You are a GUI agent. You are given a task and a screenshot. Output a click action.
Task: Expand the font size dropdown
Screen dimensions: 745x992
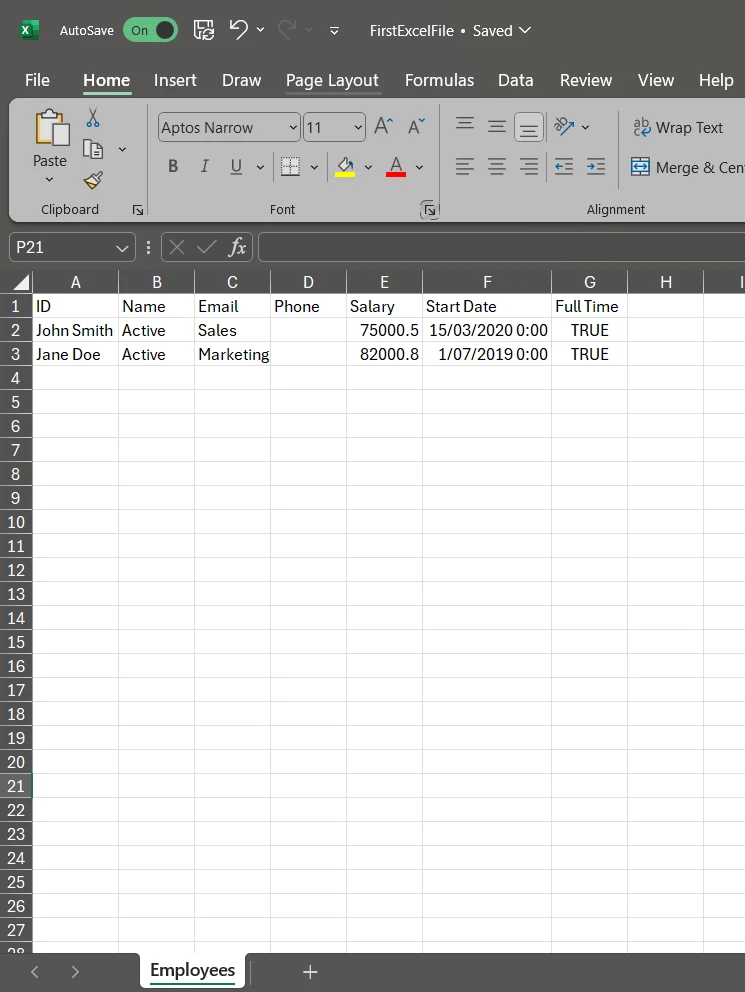358,127
